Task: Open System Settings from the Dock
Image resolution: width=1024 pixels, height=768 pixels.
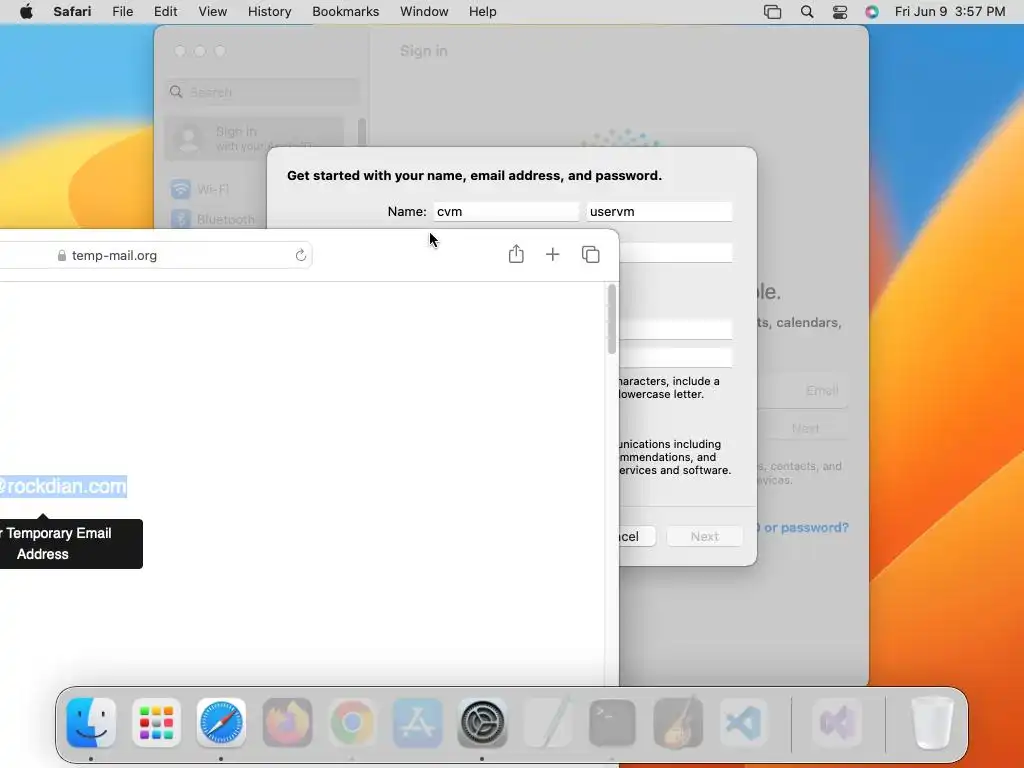Action: click(482, 722)
